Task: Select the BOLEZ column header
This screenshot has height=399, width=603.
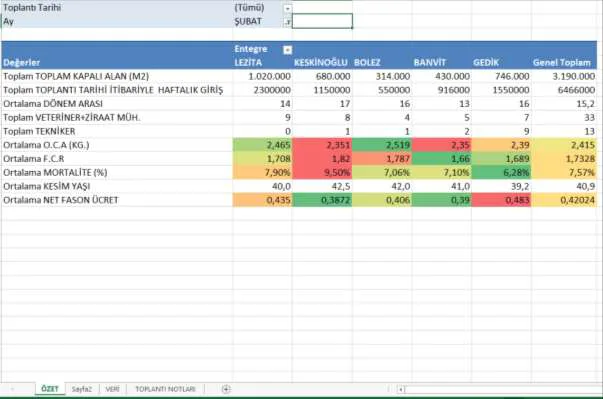Action: [x=382, y=62]
